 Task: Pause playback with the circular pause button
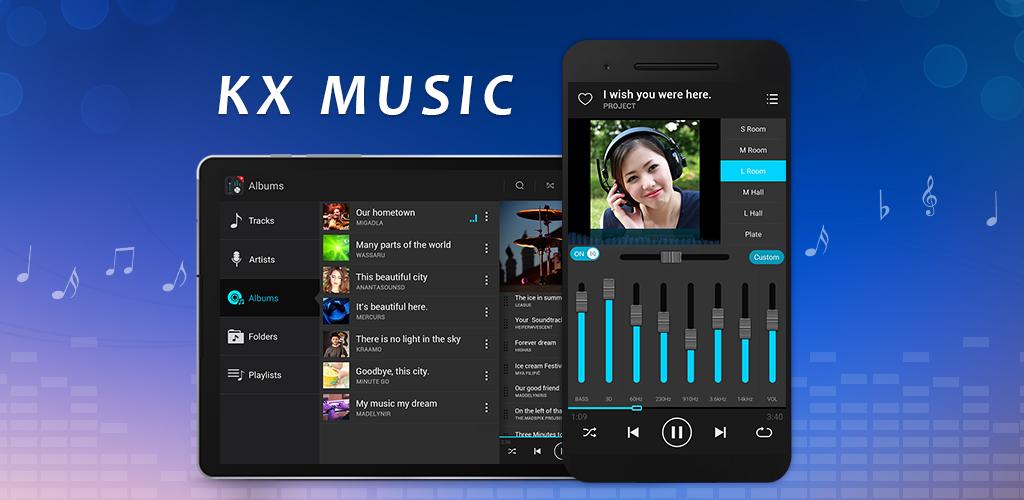click(x=677, y=432)
